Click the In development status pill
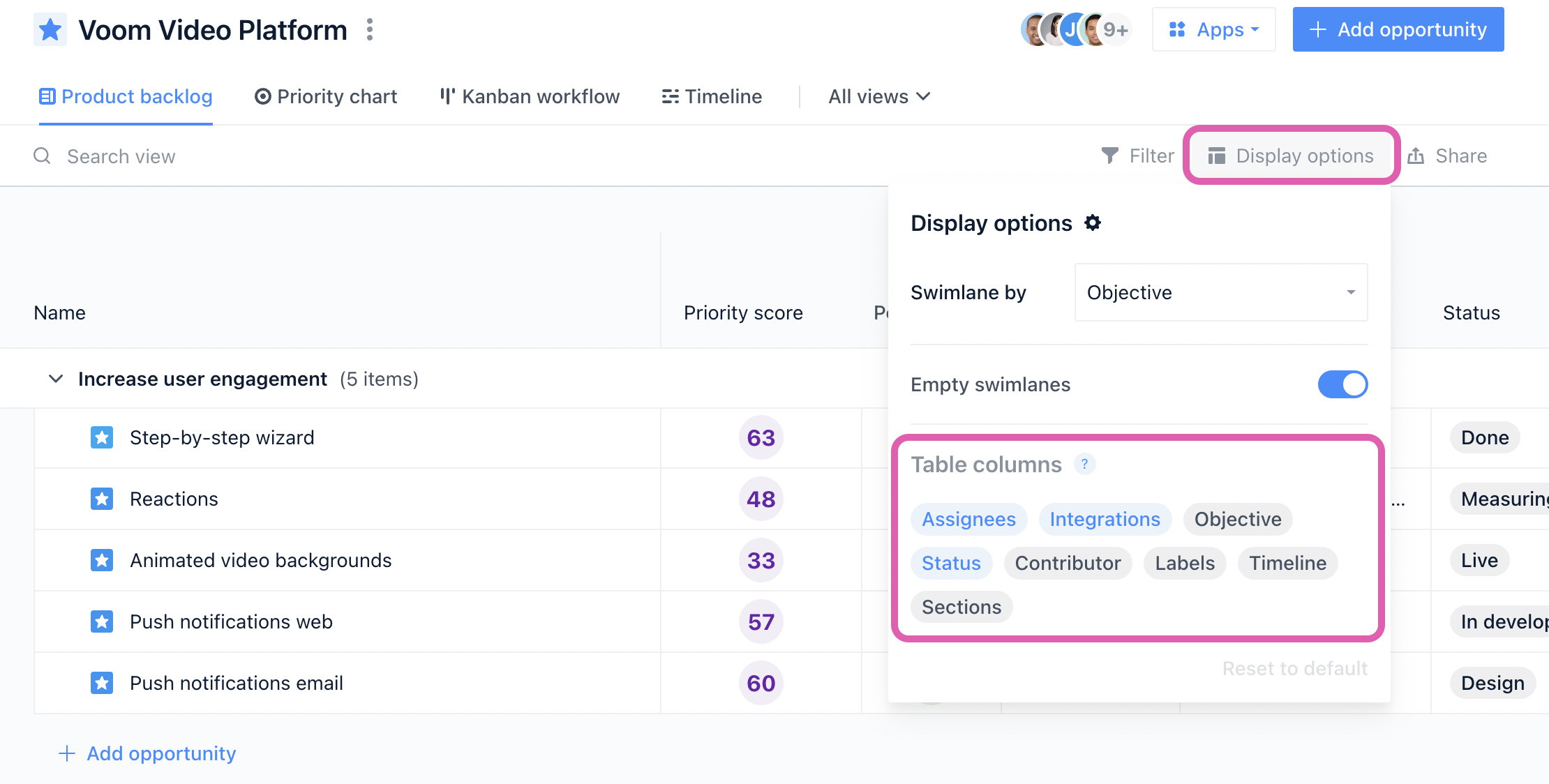Screen dimensions: 1549x784 pyautogui.click(x=1499, y=621)
